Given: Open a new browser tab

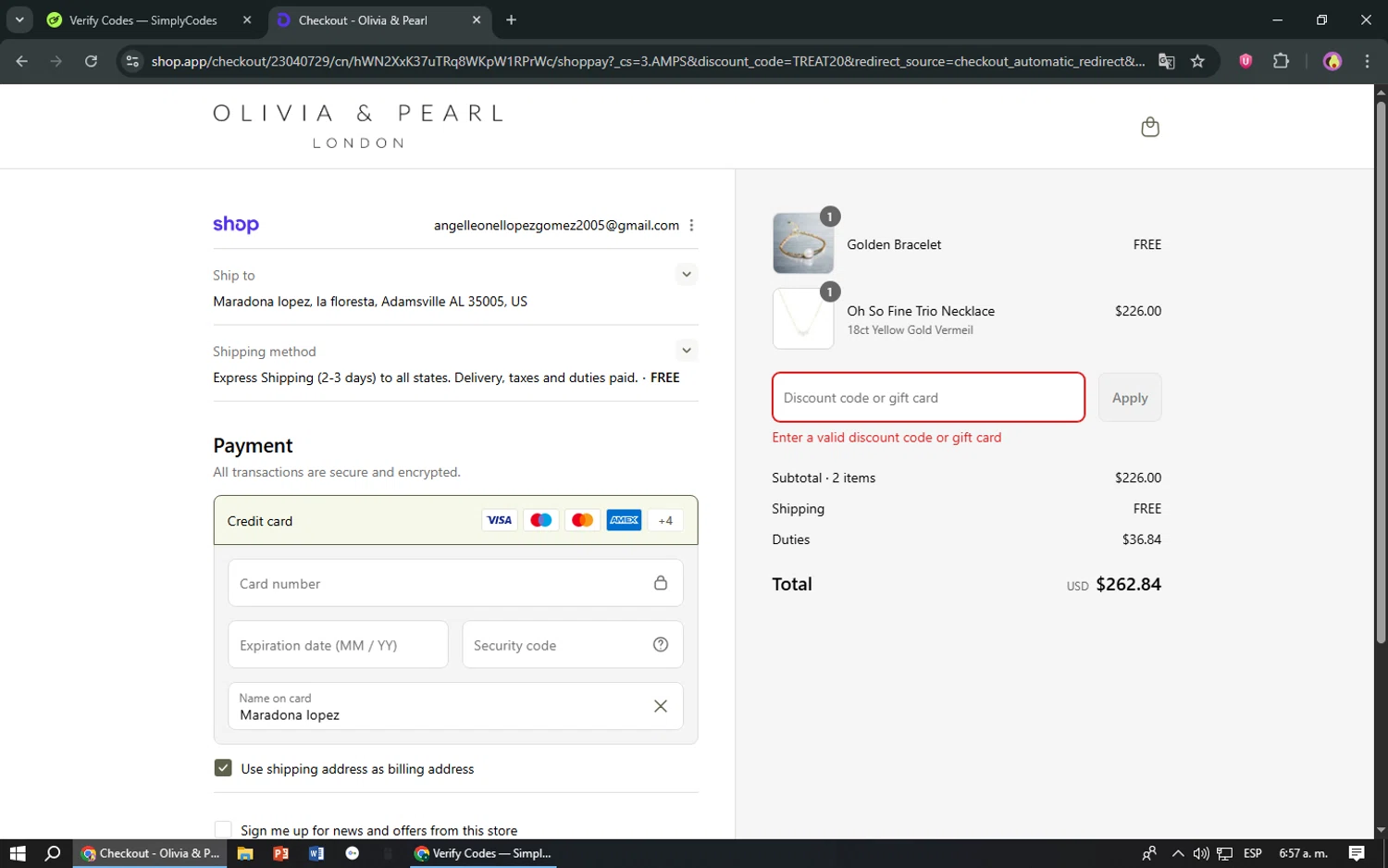Looking at the screenshot, I should pyautogui.click(x=512, y=20).
